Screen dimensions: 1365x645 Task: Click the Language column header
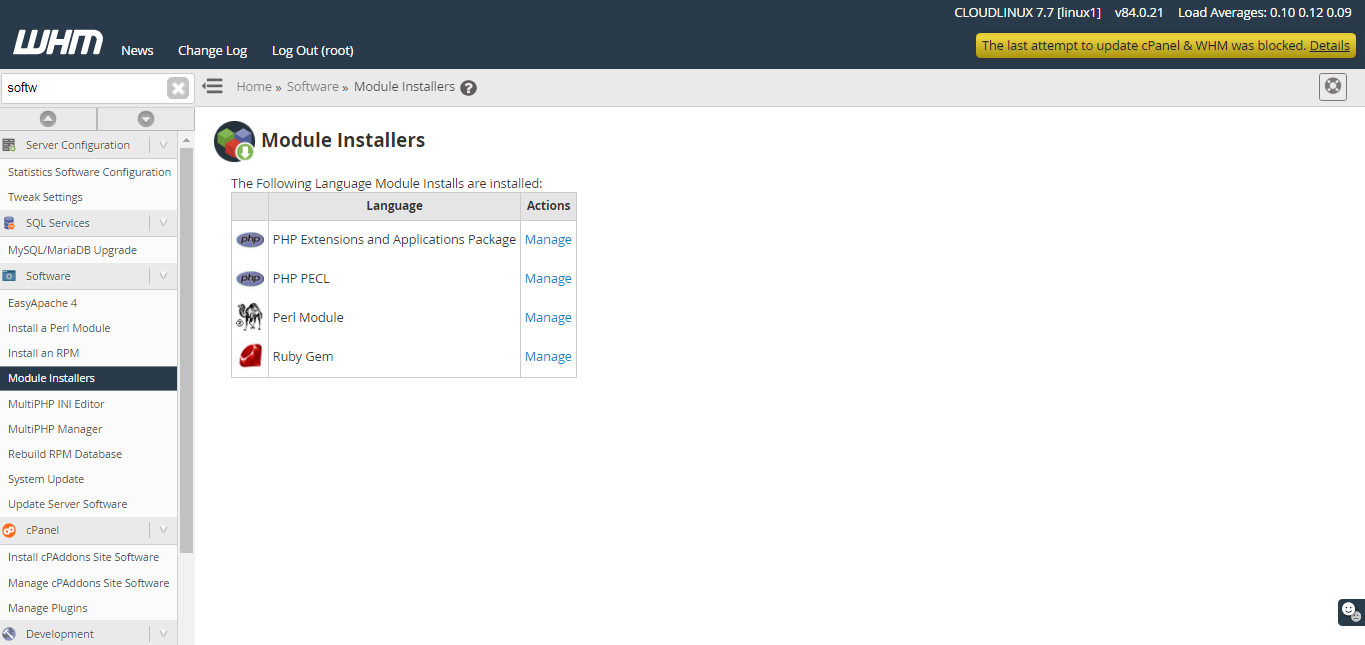(394, 206)
